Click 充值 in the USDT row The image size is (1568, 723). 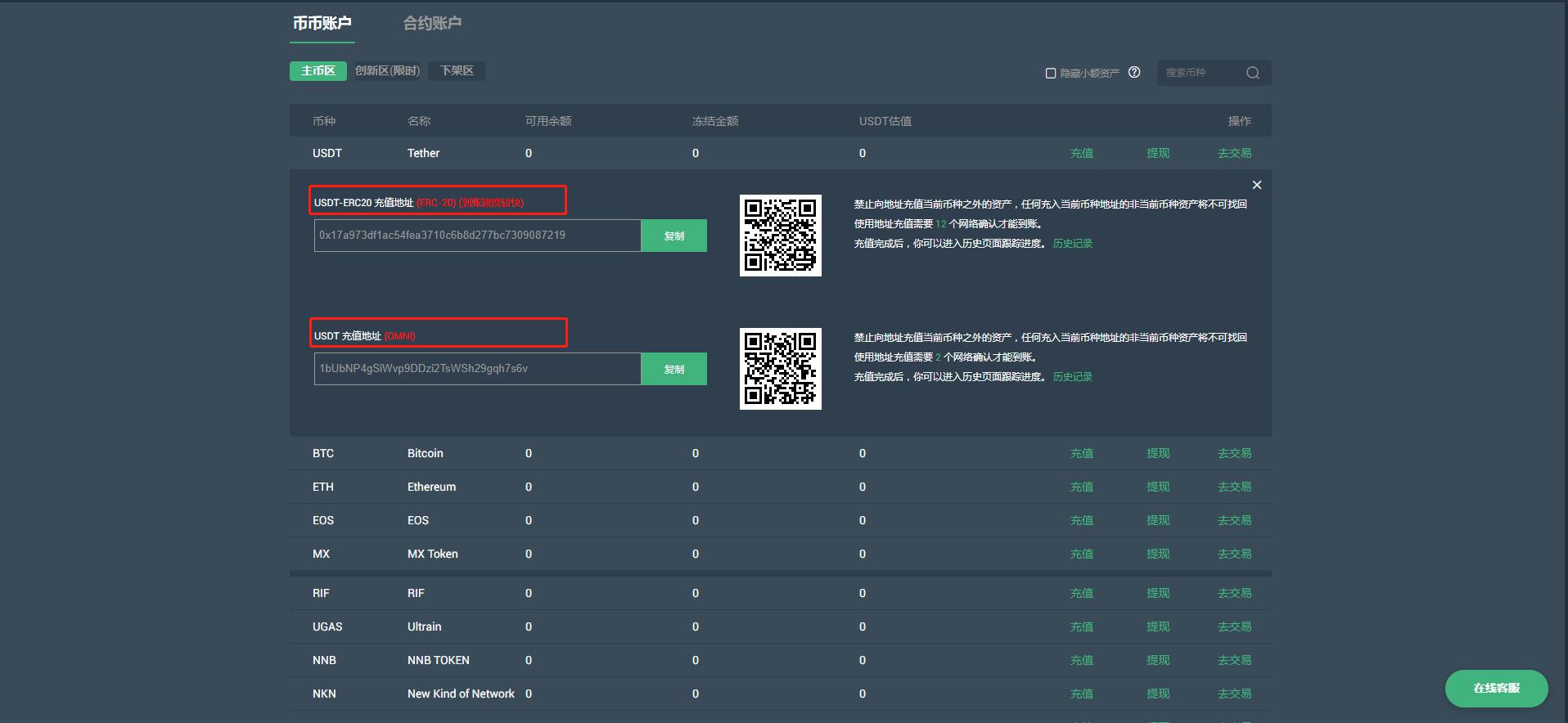pyautogui.click(x=1082, y=153)
